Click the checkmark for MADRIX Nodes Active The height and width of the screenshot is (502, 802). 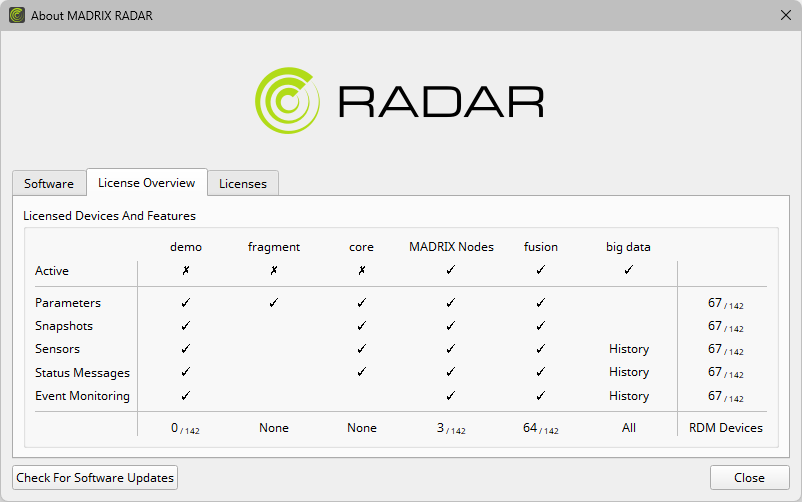[x=451, y=270]
